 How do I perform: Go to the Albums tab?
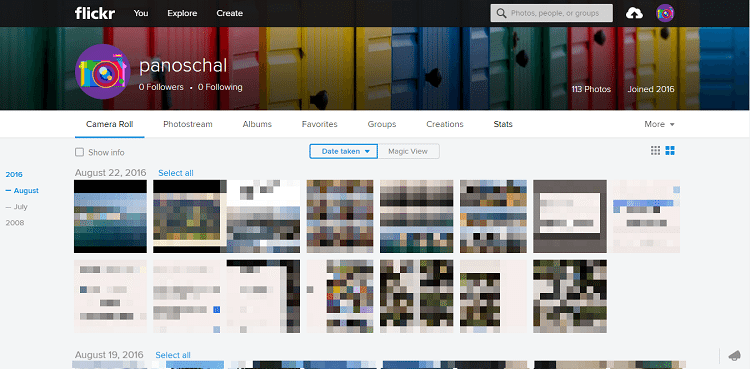(x=257, y=124)
